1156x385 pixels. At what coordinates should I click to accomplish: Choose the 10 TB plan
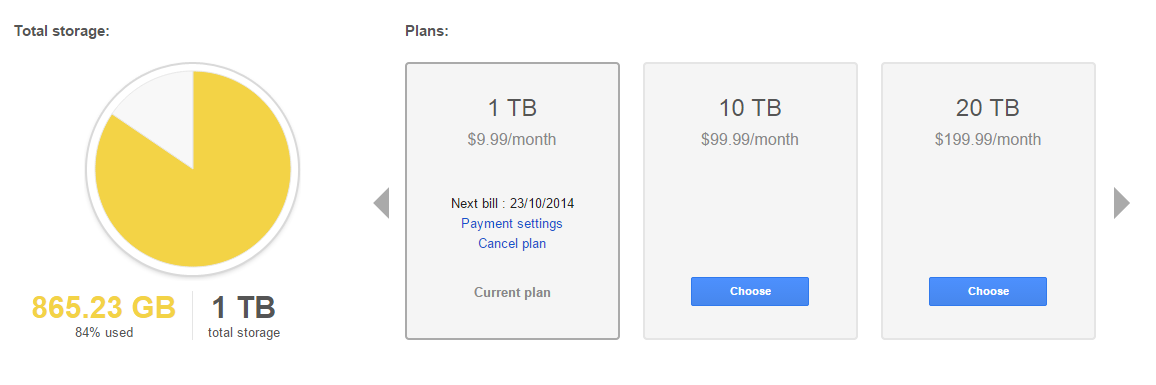(x=750, y=291)
